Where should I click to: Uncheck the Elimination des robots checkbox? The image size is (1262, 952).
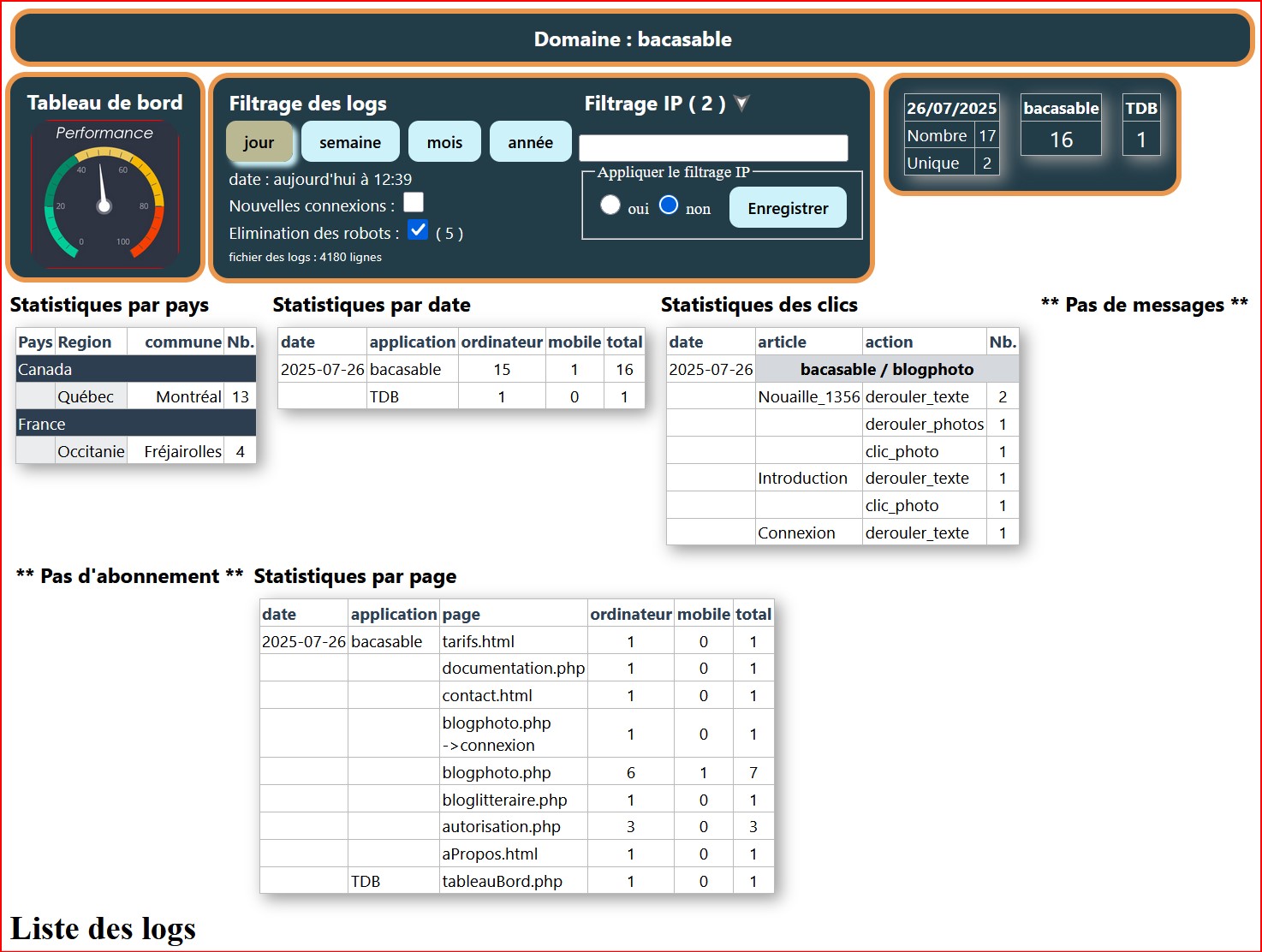[418, 230]
